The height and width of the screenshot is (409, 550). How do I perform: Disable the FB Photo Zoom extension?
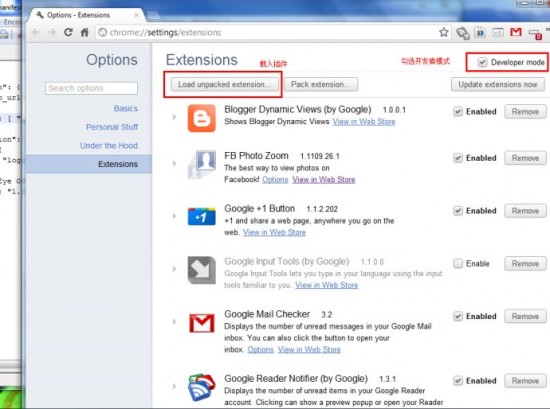pos(458,158)
